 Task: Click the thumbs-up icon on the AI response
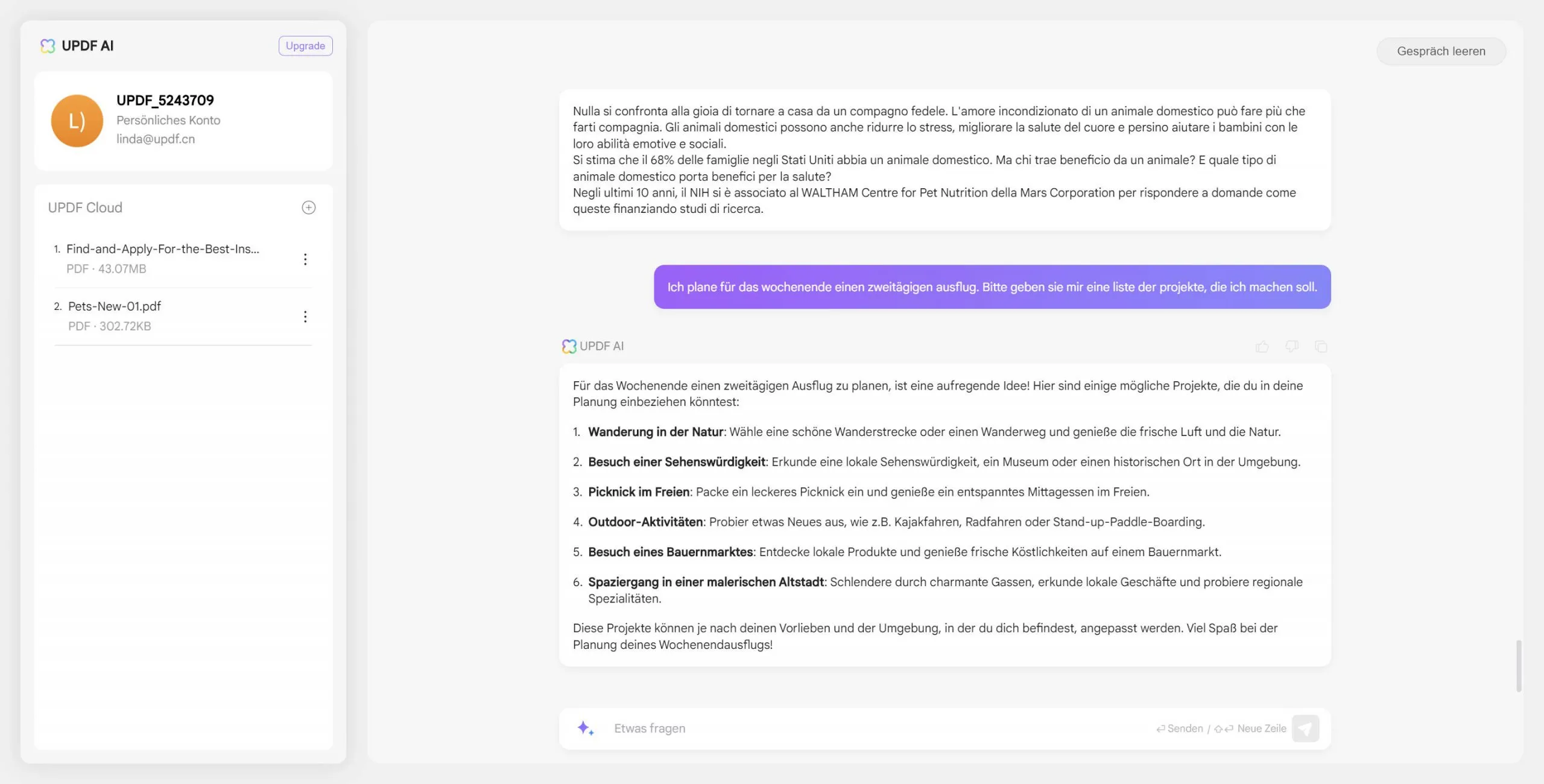(x=1262, y=346)
